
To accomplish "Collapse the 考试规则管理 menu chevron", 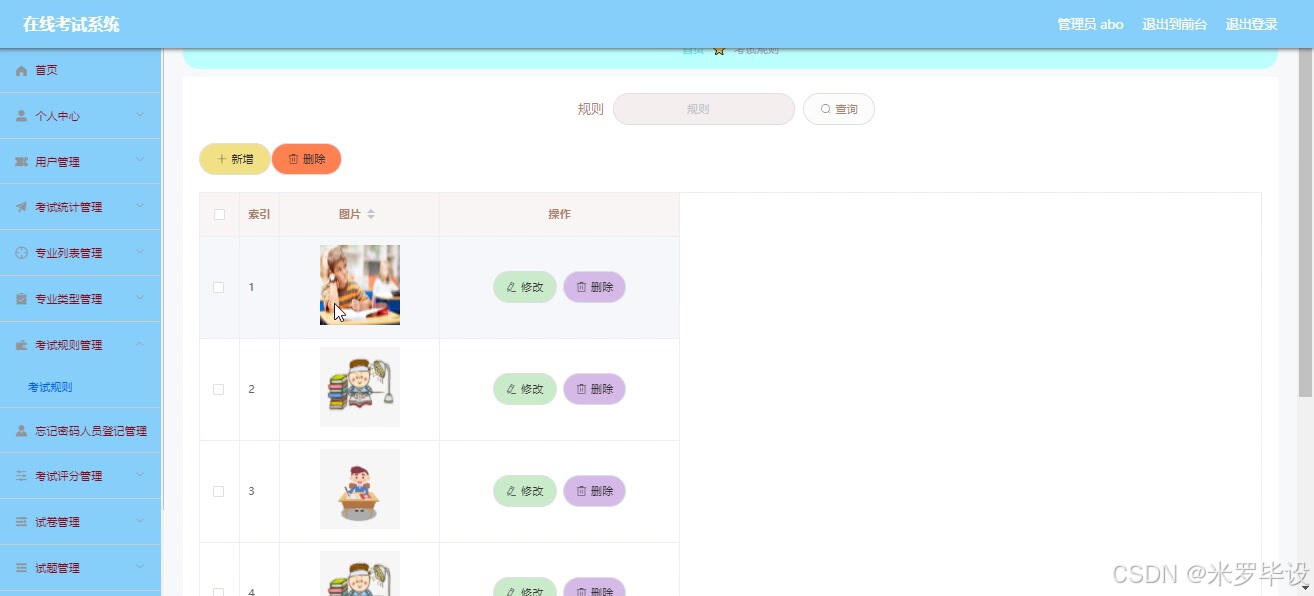I will tap(140, 344).
